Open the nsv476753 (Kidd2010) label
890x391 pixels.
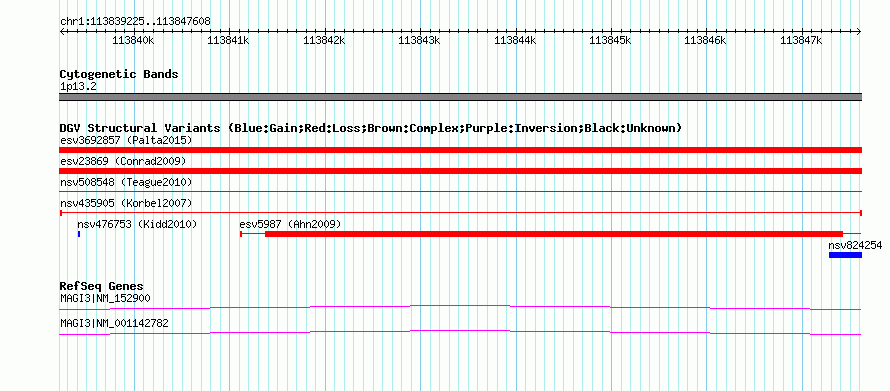pyautogui.click(x=137, y=224)
